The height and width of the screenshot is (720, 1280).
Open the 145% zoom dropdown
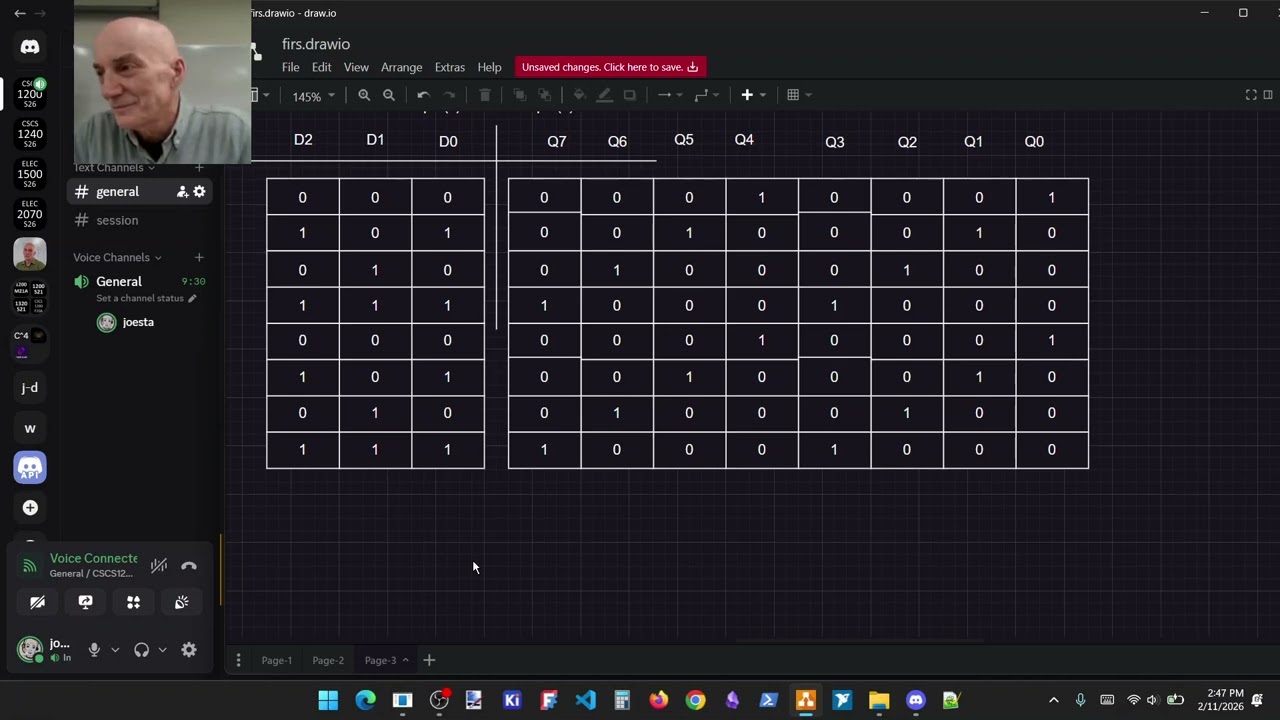tap(313, 96)
